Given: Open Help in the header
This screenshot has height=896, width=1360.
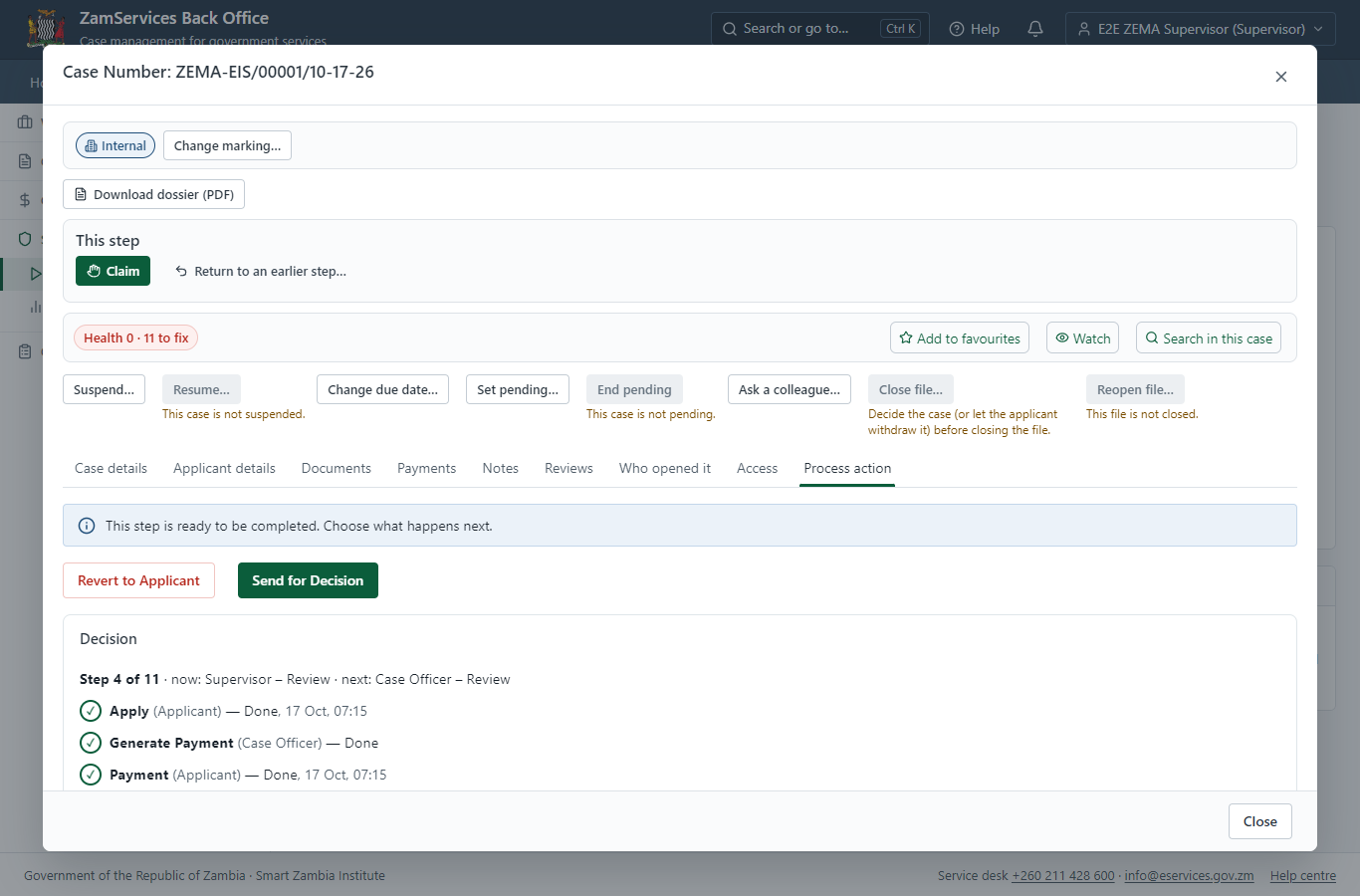Looking at the screenshot, I should click(x=975, y=29).
